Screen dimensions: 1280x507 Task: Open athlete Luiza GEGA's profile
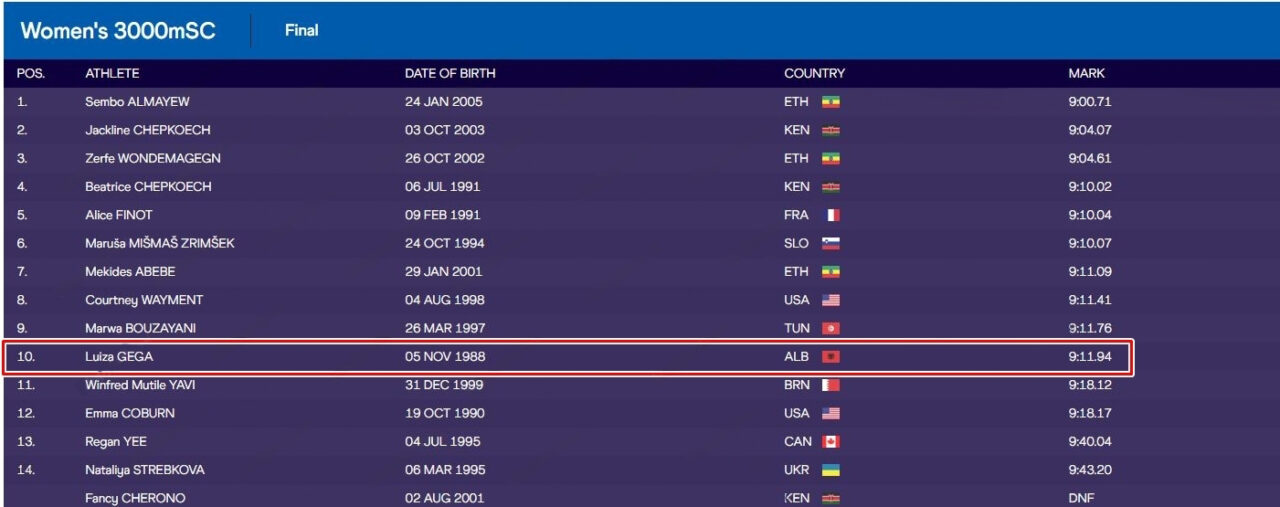[119, 357]
